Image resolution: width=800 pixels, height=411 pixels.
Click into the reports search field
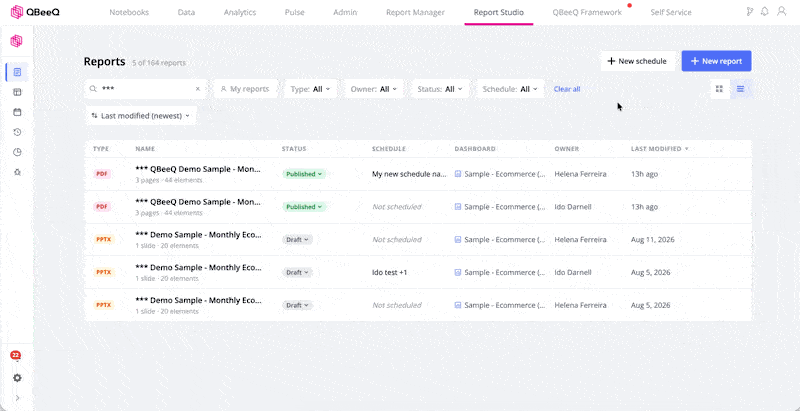[145, 89]
